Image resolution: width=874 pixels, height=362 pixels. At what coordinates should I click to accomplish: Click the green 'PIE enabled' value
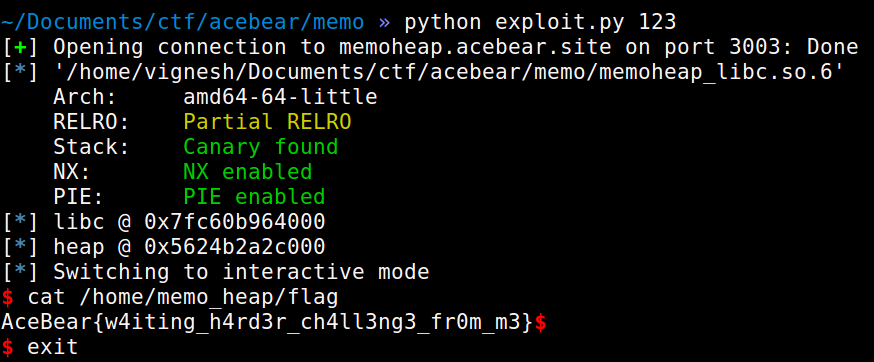254,197
